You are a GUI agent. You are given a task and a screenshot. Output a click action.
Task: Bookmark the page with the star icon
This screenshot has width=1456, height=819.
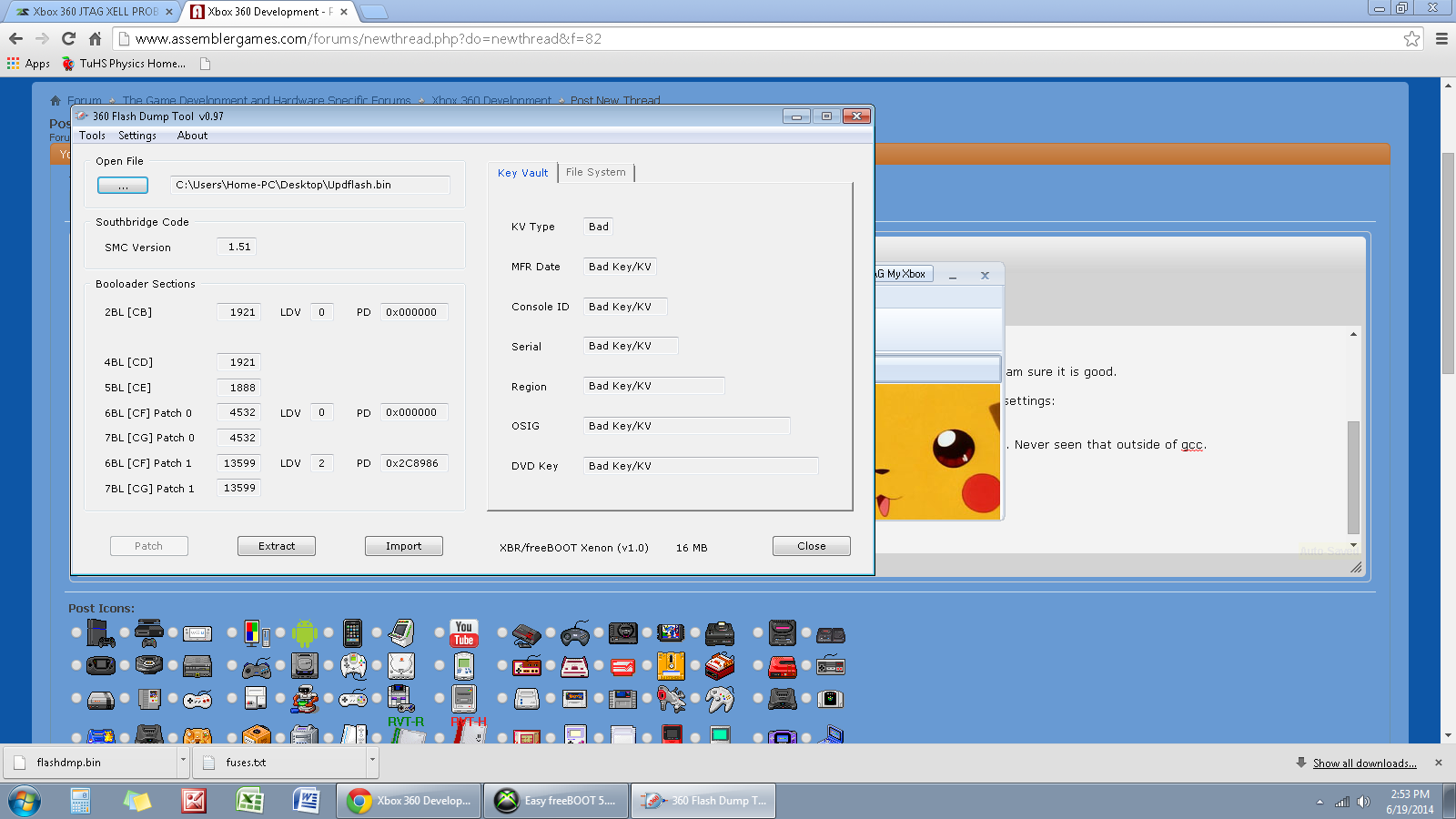click(1411, 38)
